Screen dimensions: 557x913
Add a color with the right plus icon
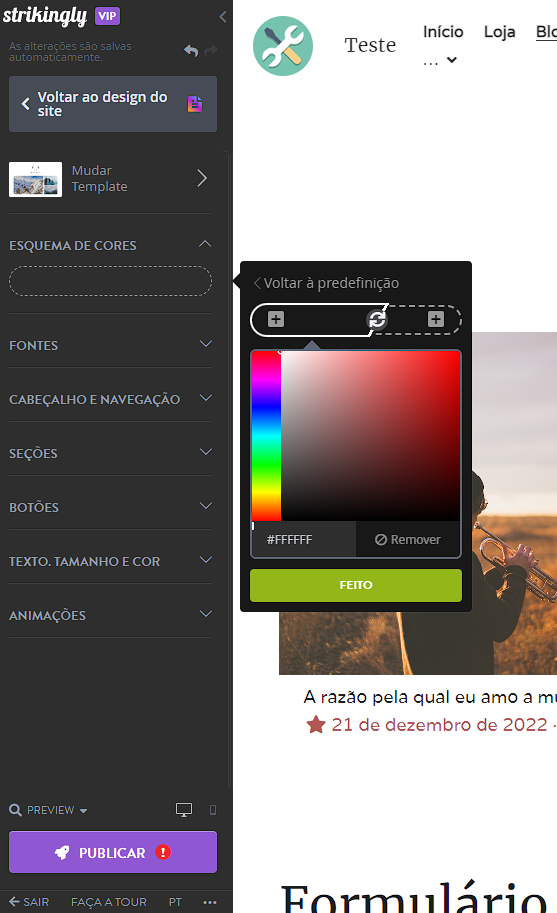436,319
